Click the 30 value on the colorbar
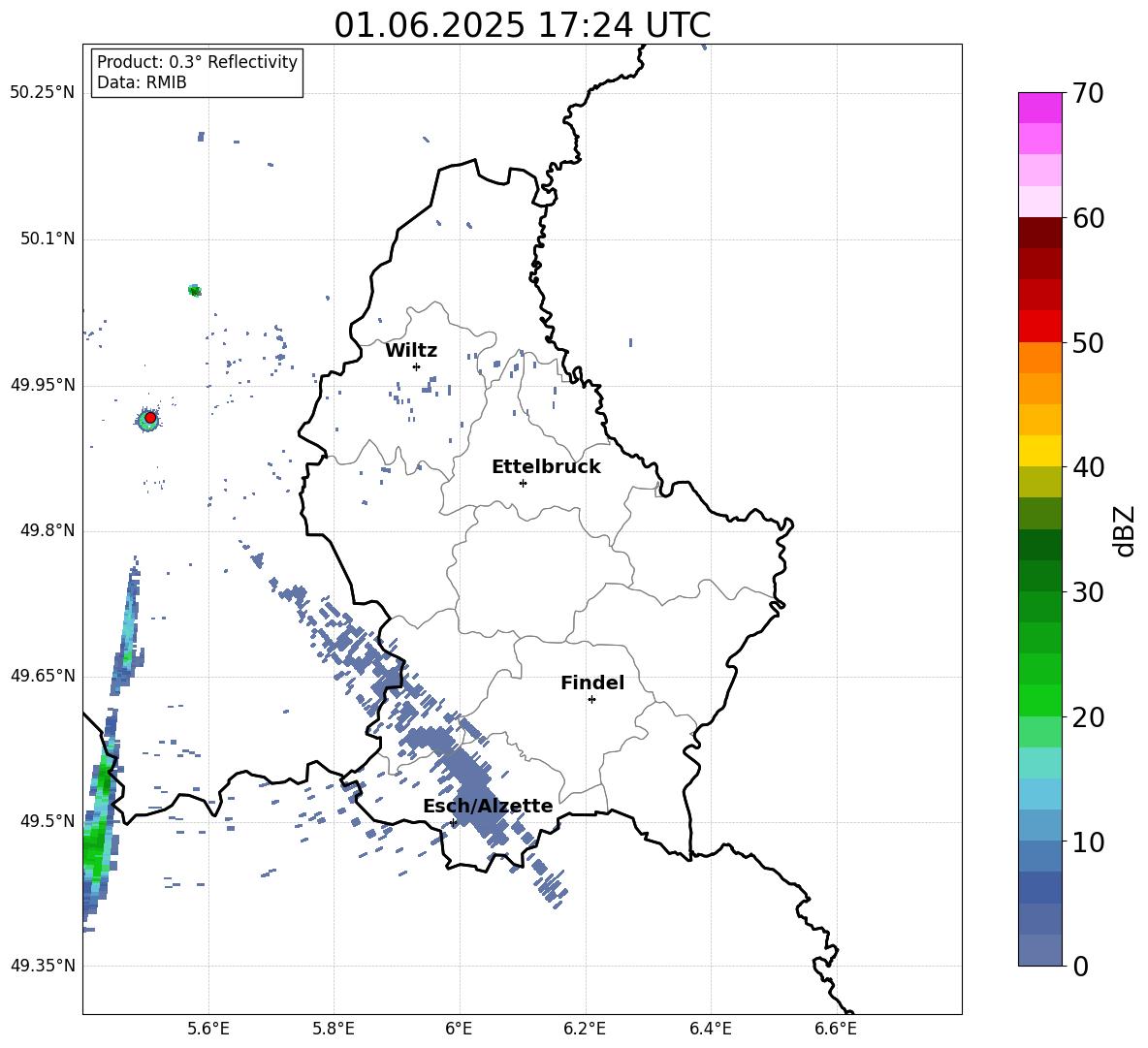Image resolution: width=1148 pixels, height=1048 pixels. [x=1088, y=592]
